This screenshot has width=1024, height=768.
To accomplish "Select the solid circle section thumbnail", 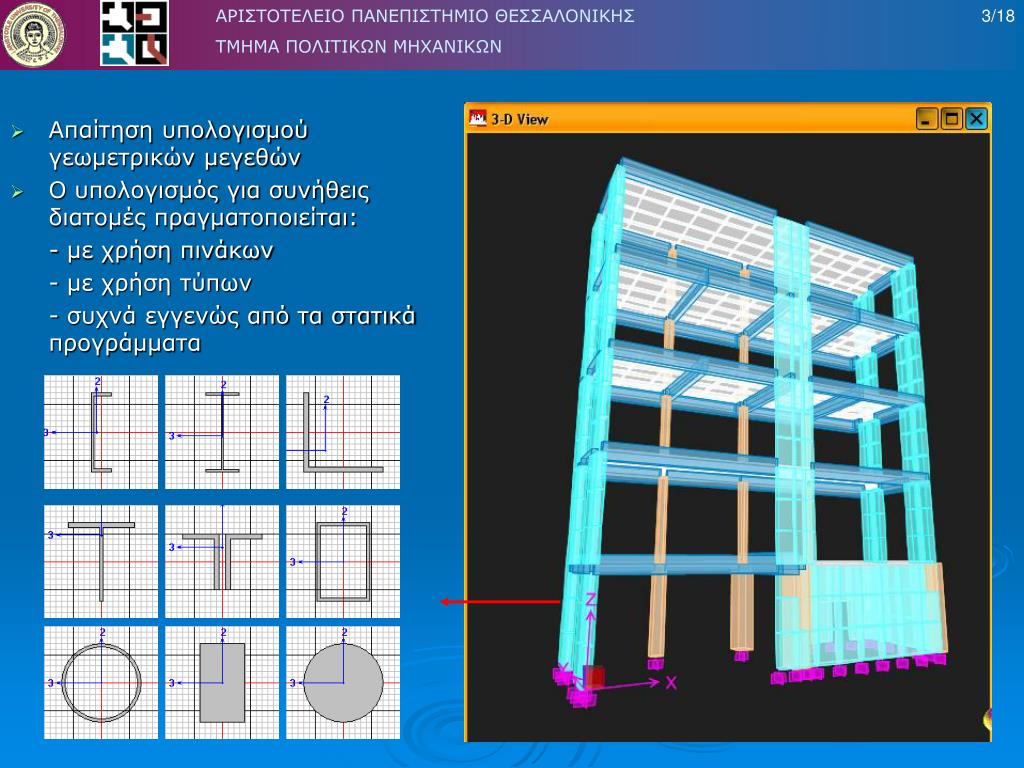I will pos(343,683).
